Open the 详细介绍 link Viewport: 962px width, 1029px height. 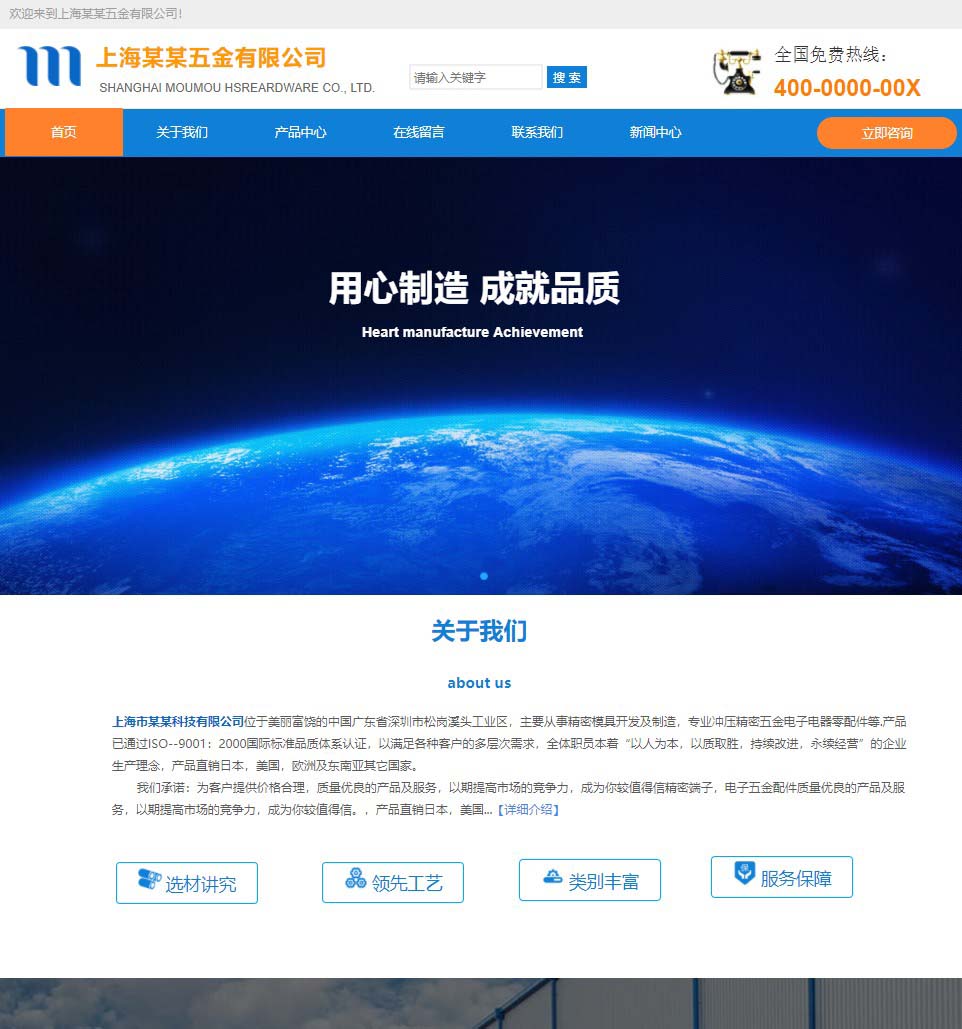pyautogui.click(x=528, y=810)
